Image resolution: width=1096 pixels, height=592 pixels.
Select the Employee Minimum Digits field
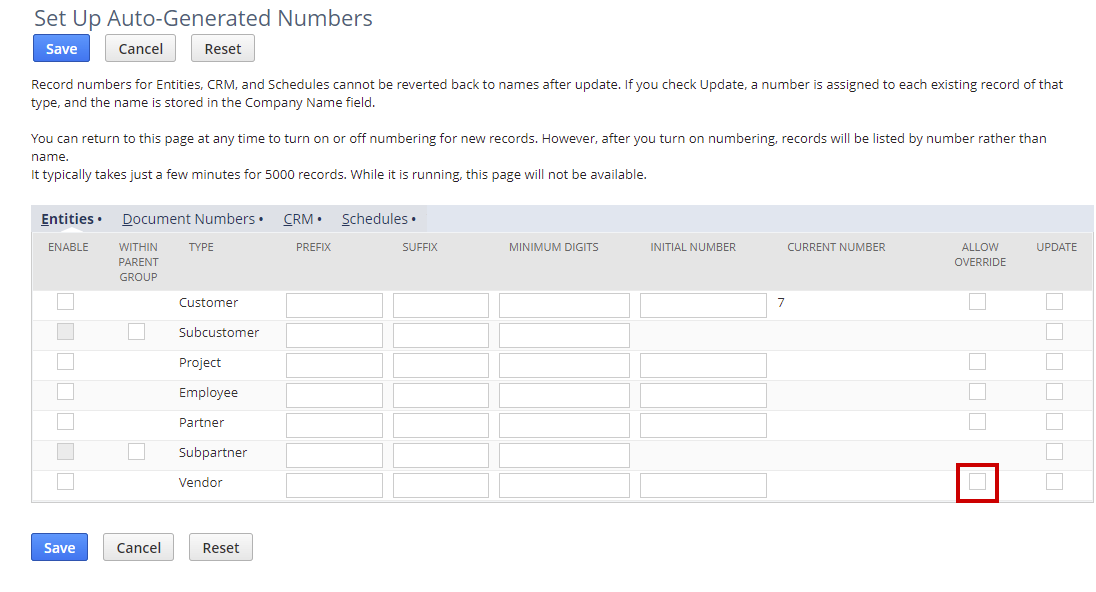pos(564,396)
